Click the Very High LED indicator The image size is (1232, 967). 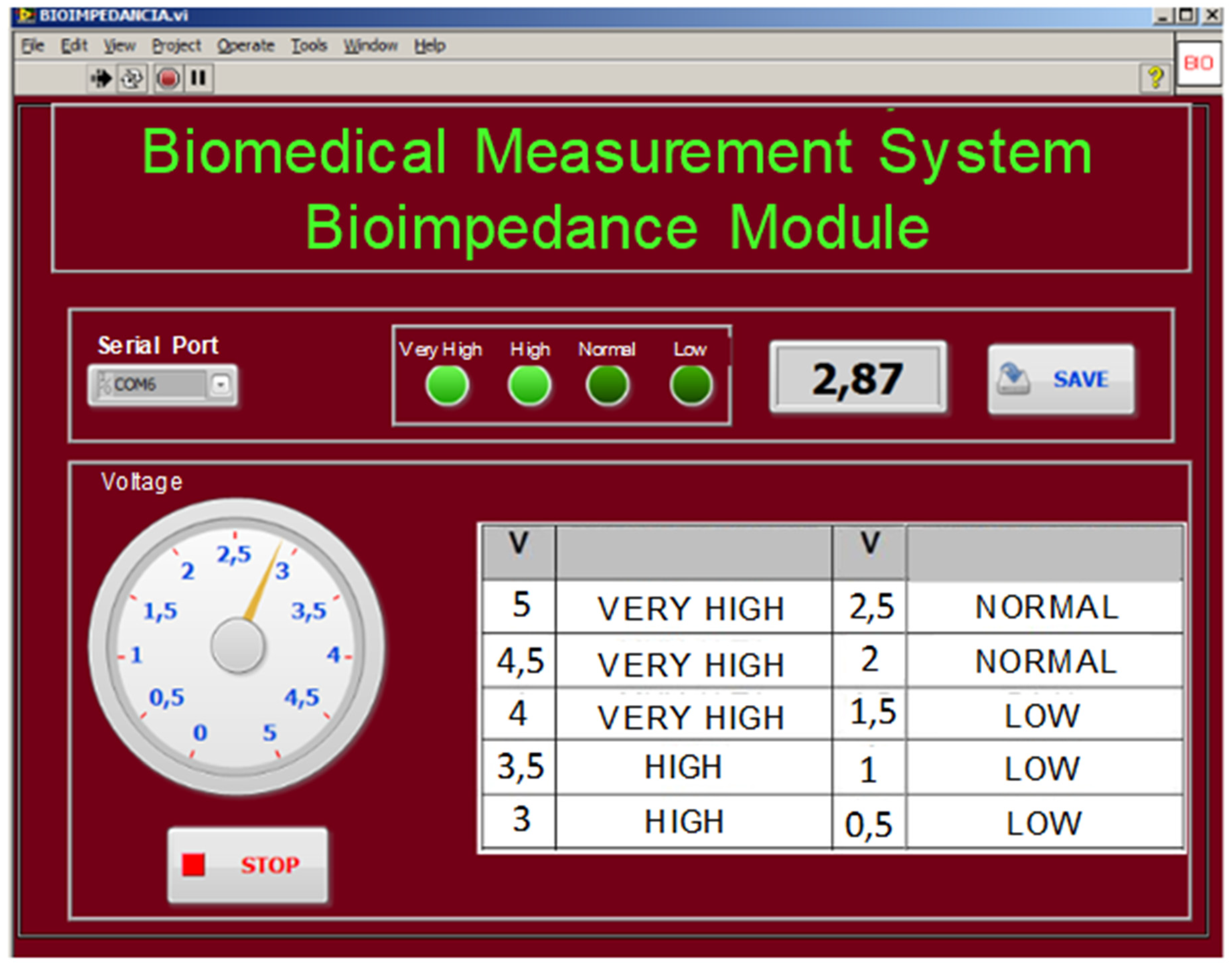click(447, 385)
